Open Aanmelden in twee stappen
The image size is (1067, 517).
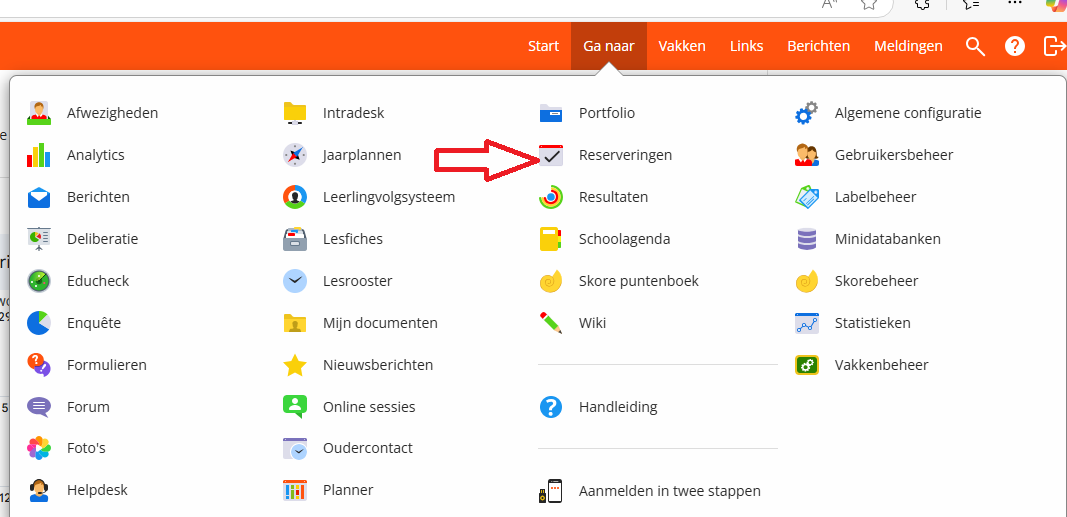coord(669,491)
